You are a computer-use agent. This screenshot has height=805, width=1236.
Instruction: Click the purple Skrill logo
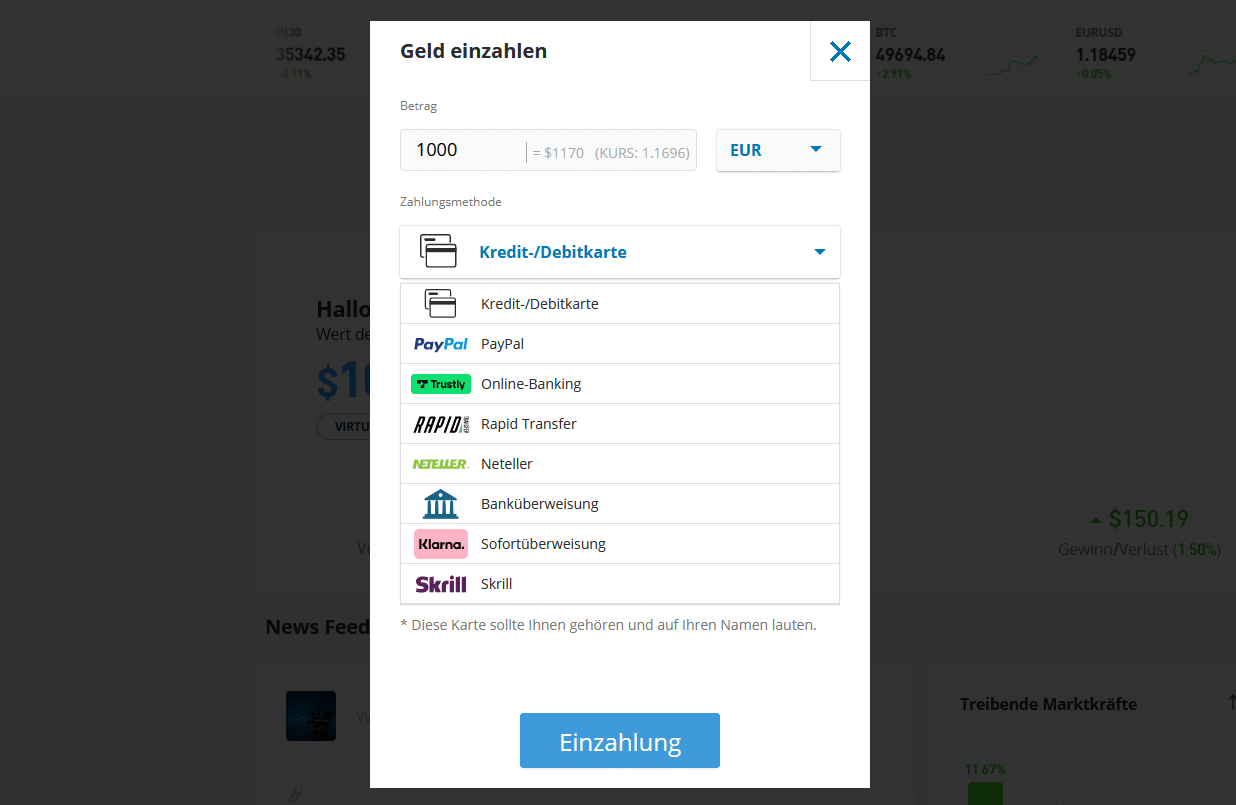[441, 584]
